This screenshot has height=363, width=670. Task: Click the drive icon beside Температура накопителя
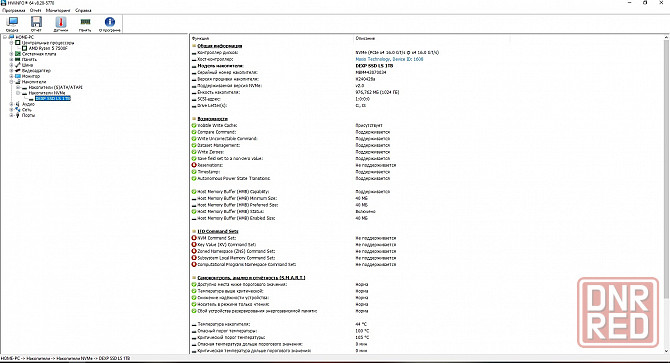[x=194, y=324]
